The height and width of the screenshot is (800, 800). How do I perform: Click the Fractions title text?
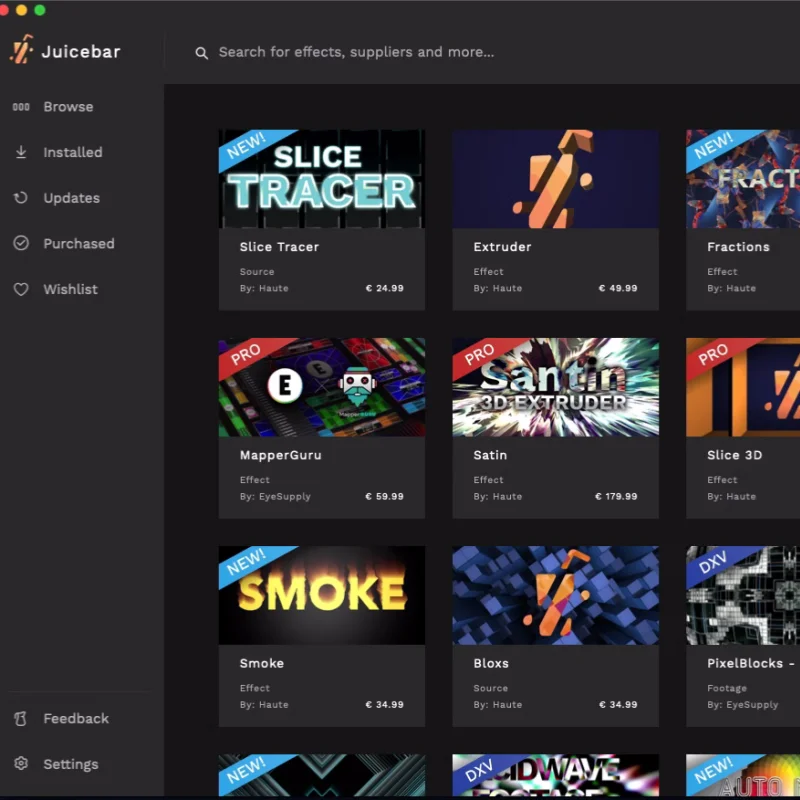coord(738,247)
